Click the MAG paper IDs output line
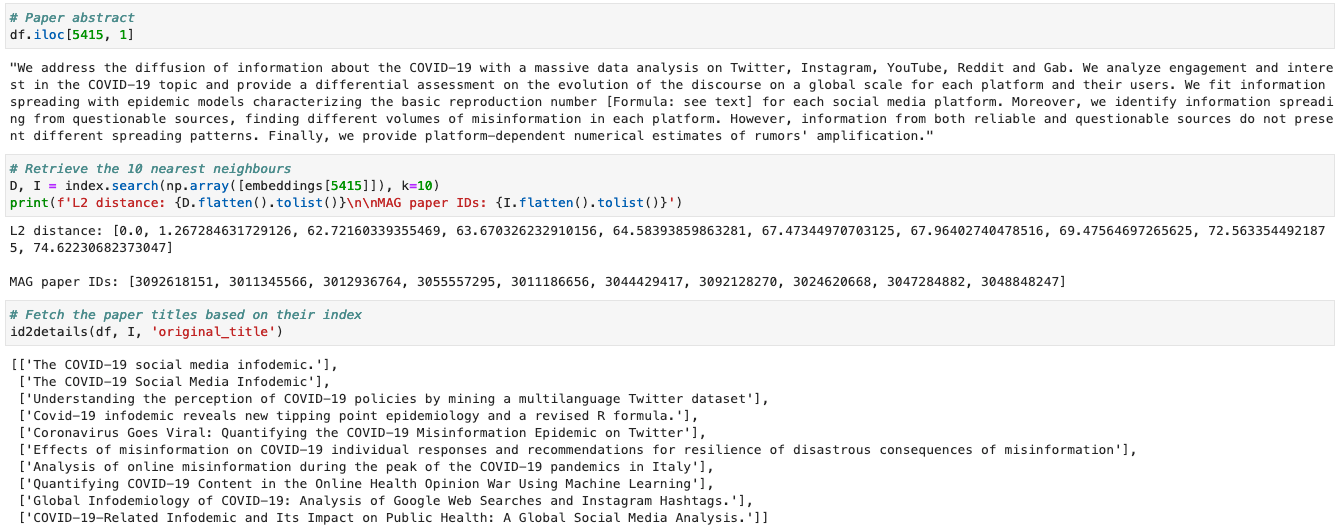 click(x=537, y=282)
